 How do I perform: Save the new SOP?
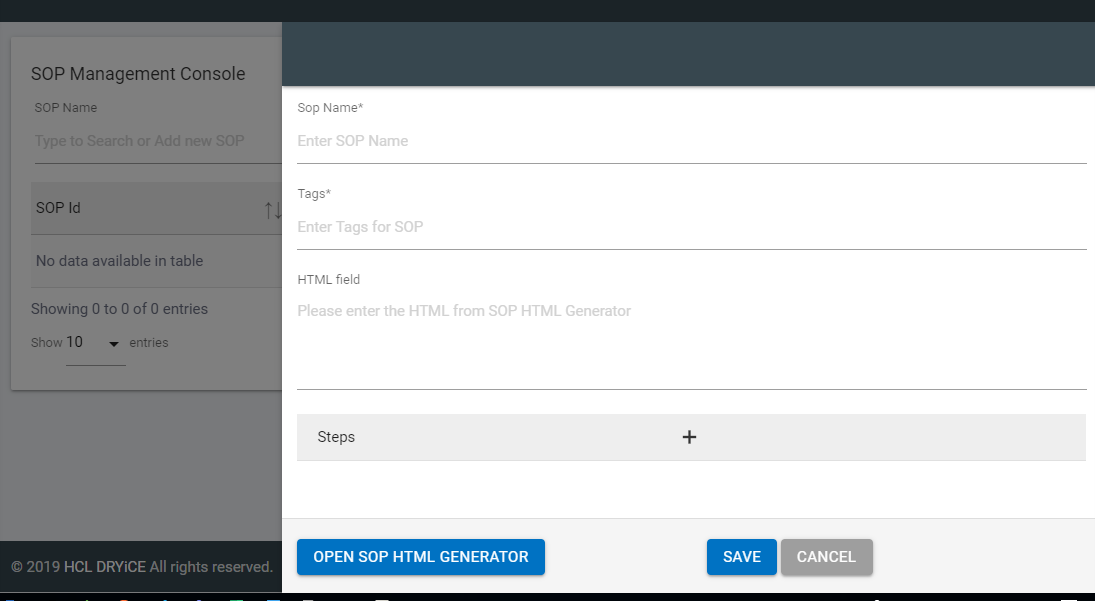tap(741, 557)
